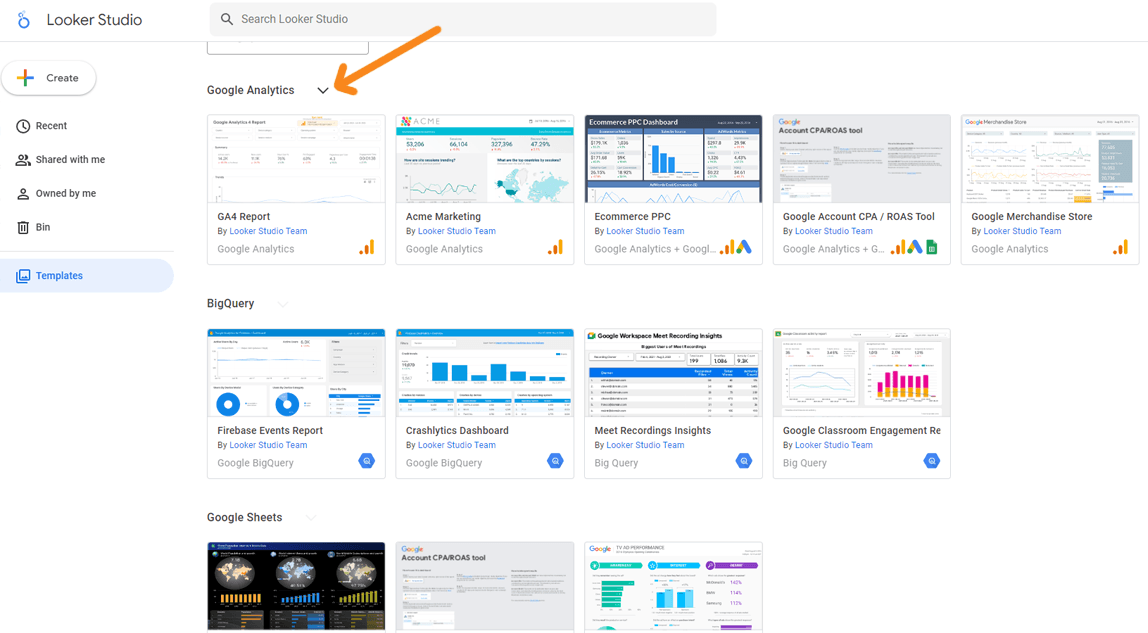This screenshot has height=633, width=1148.
Task: Open the Crashlytics Dashboard thumbnail
Action: click(x=485, y=372)
